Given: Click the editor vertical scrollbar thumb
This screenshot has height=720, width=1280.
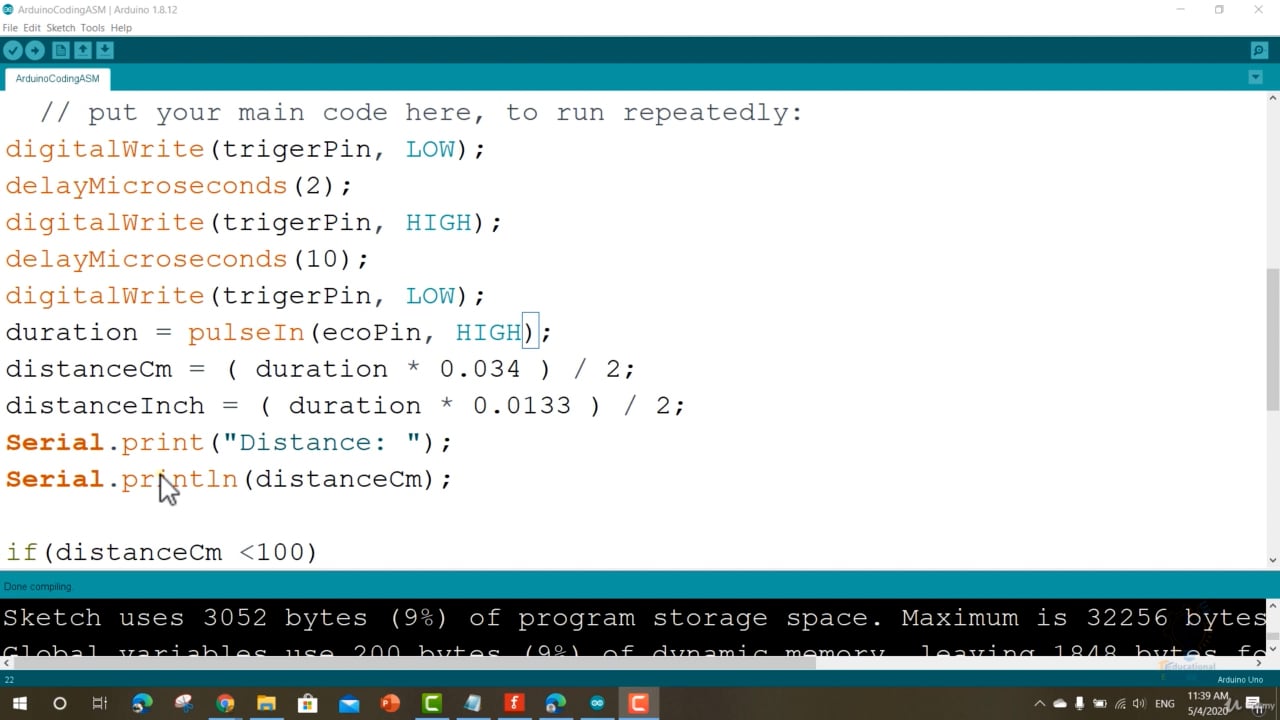Looking at the screenshot, I should click(x=1273, y=339).
